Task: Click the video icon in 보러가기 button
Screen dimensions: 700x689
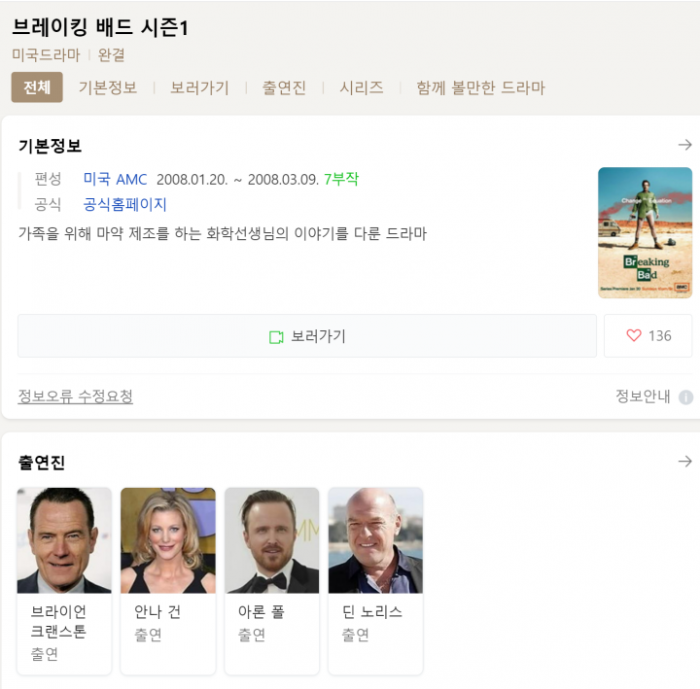Action: [277, 337]
